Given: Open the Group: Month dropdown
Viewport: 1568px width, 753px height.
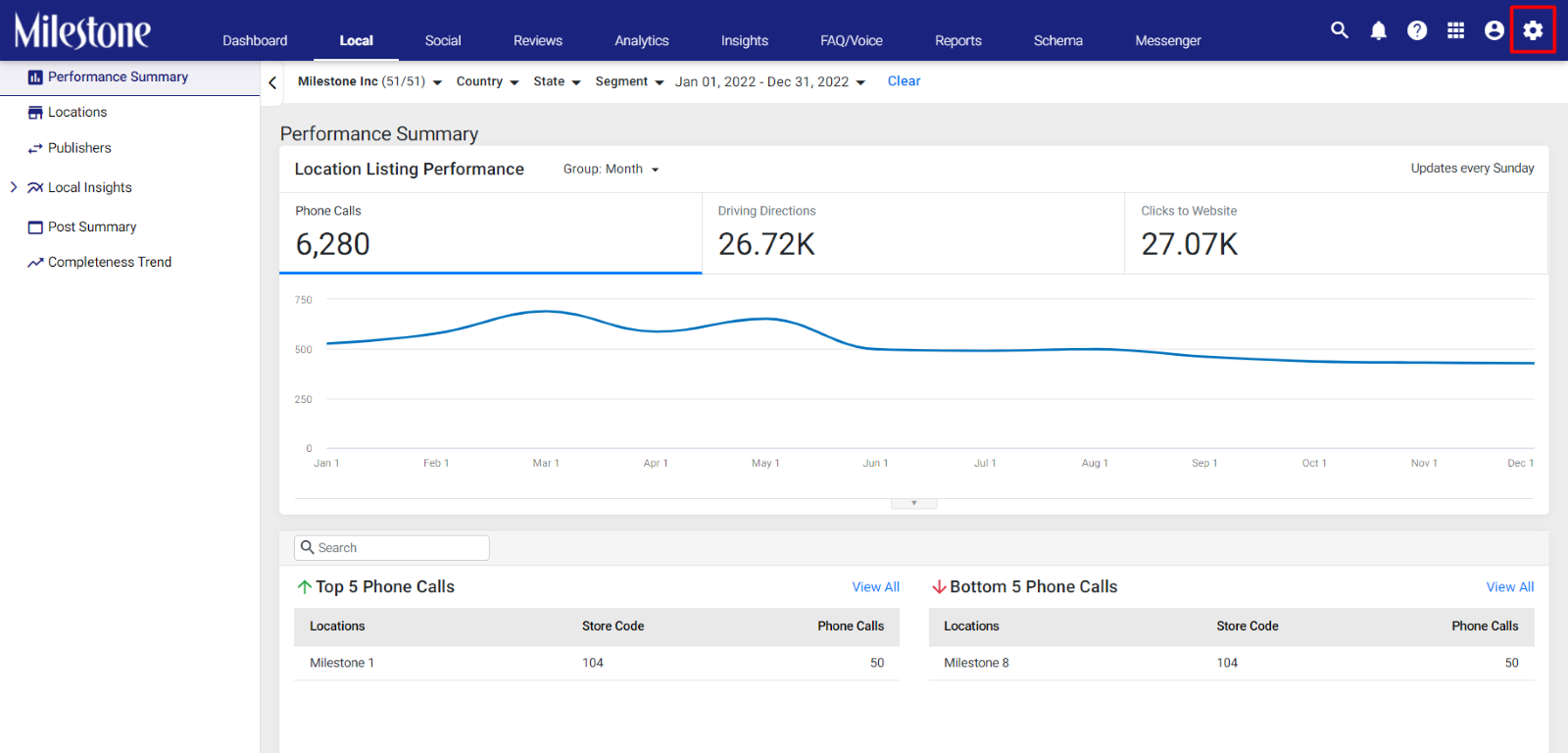Looking at the screenshot, I should point(612,170).
